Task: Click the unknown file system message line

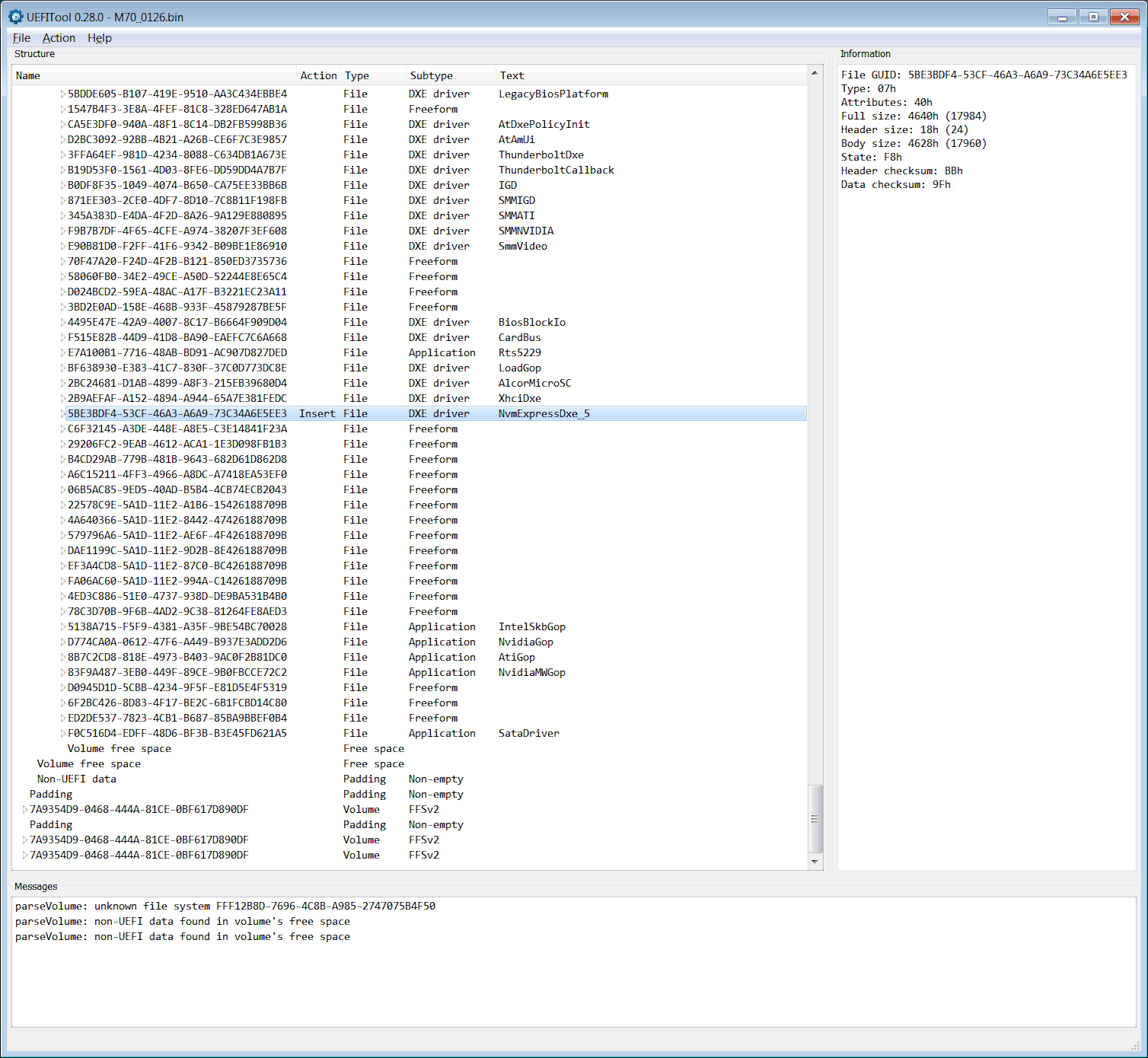Action: [225, 907]
